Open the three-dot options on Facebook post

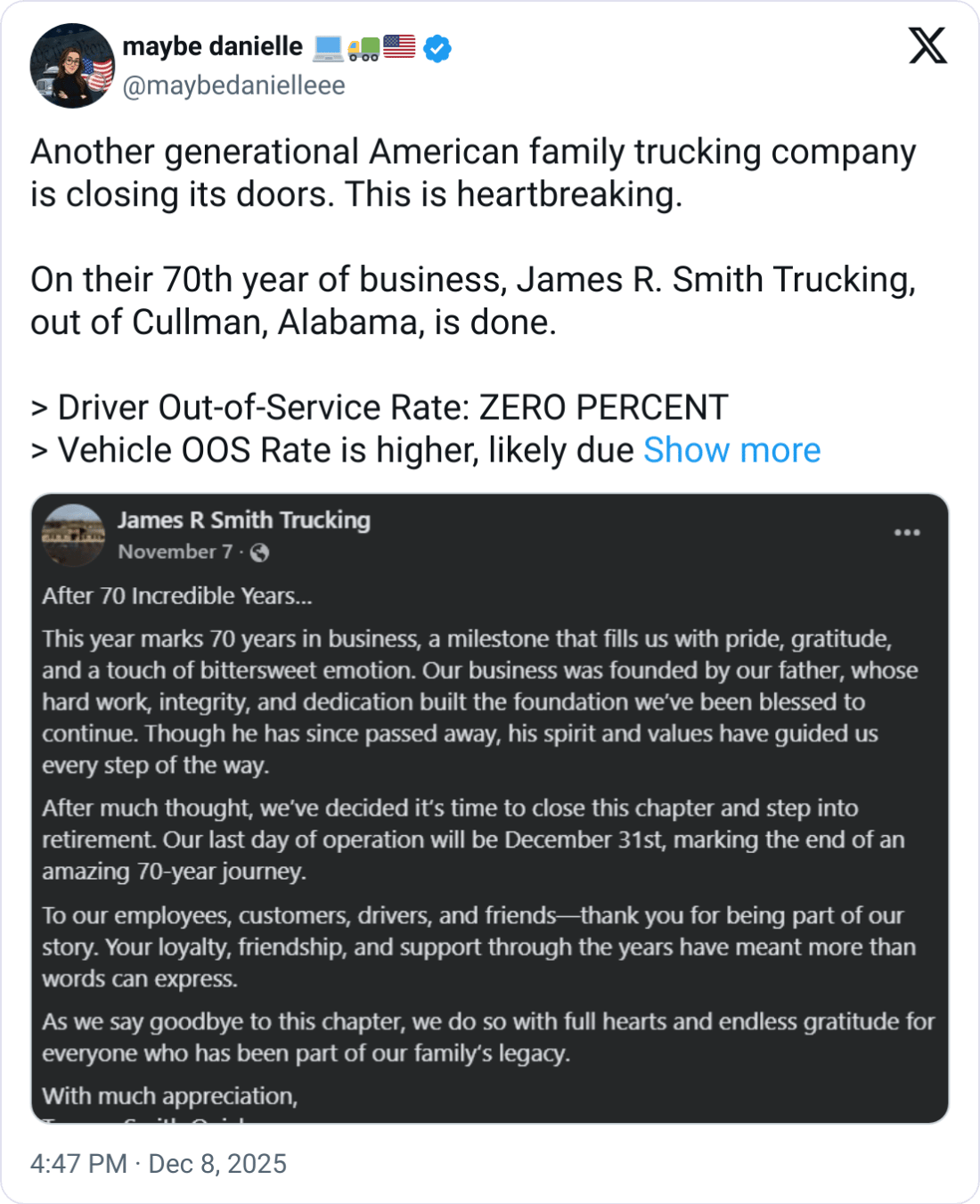pos(907,533)
